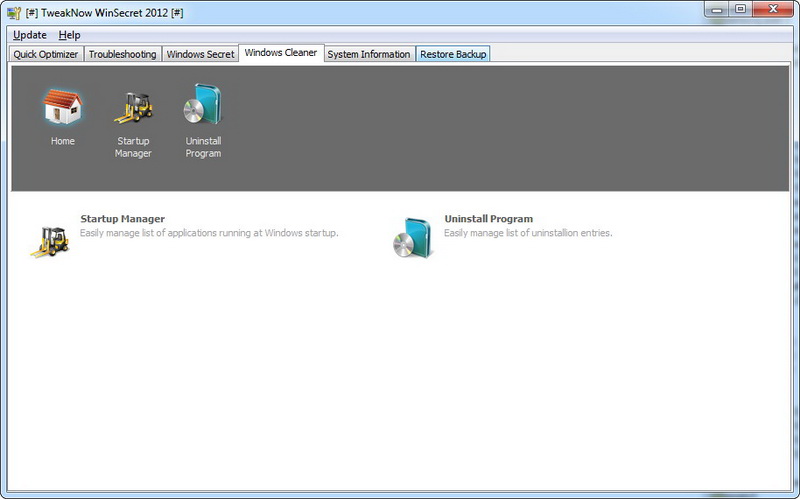This screenshot has height=499, width=800.
Task: Click the TweakNow app icon in title bar
Action: (x=14, y=13)
